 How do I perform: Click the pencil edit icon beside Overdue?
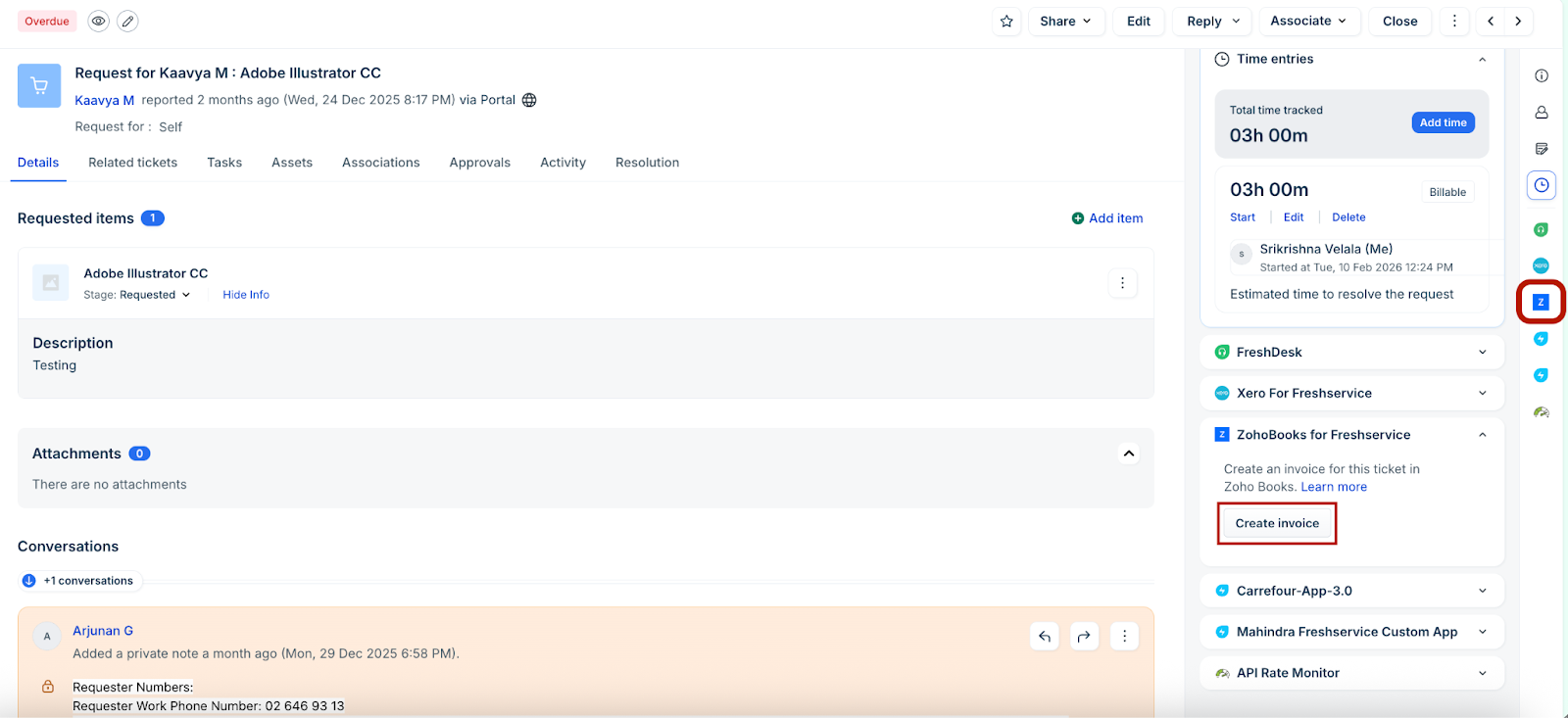(x=127, y=21)
